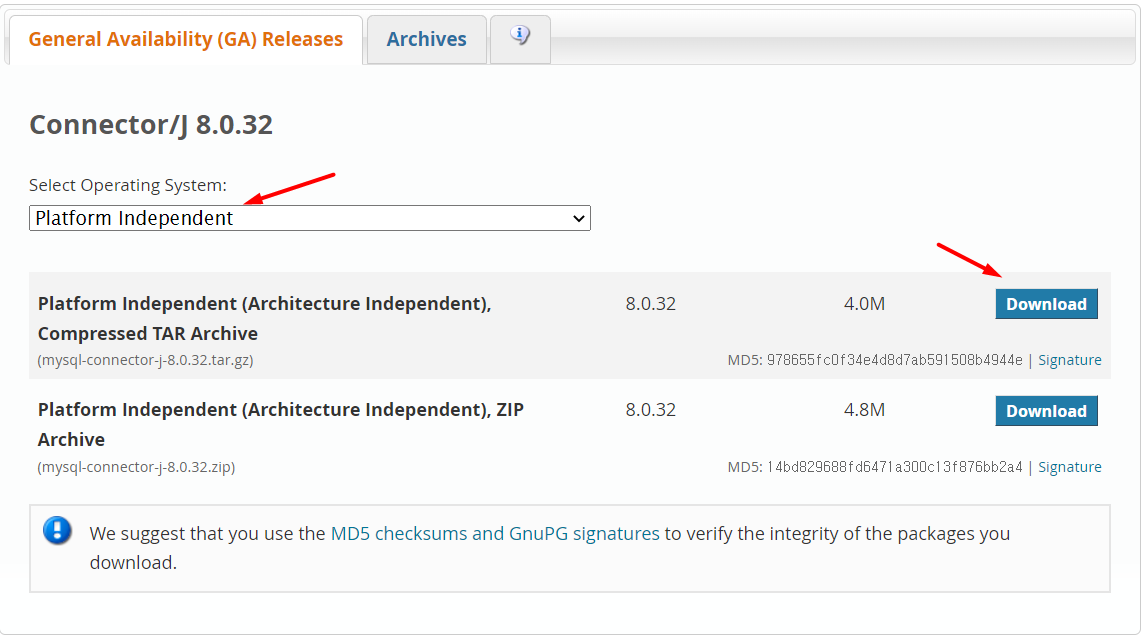The image size is (1141, 638).
Task: Click the blue exclamation notice icon
Action: 57,530
